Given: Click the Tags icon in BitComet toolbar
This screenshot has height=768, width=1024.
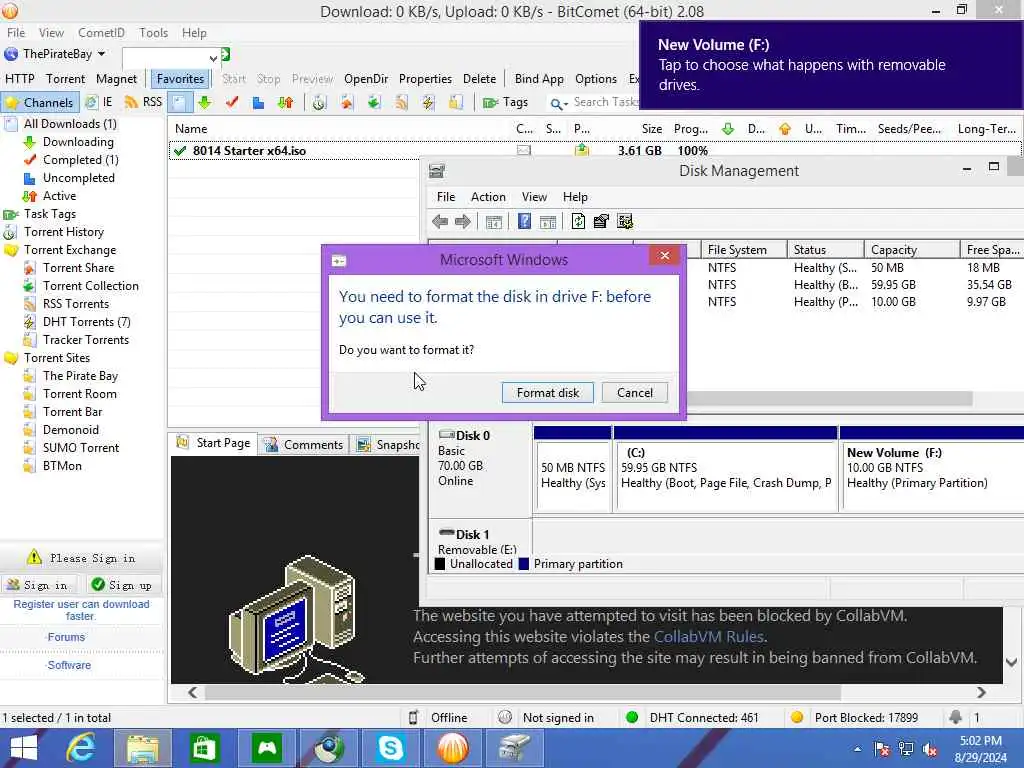Looking at the screenshot, I should coord(490,103).
